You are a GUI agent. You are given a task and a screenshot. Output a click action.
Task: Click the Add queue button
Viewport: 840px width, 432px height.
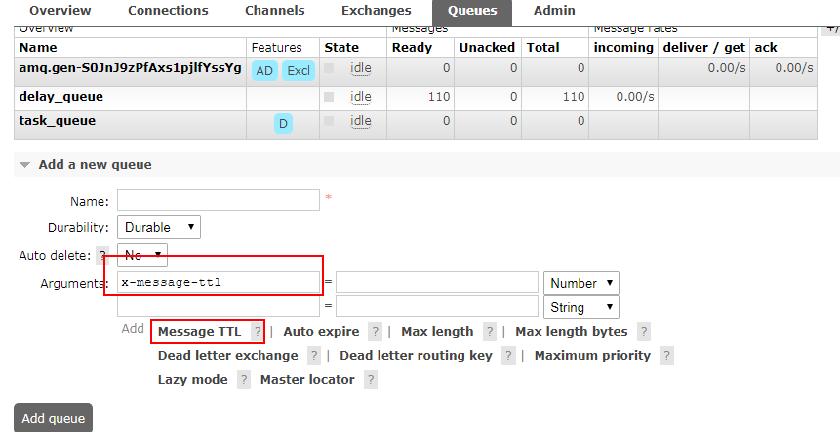click(53, 418)
